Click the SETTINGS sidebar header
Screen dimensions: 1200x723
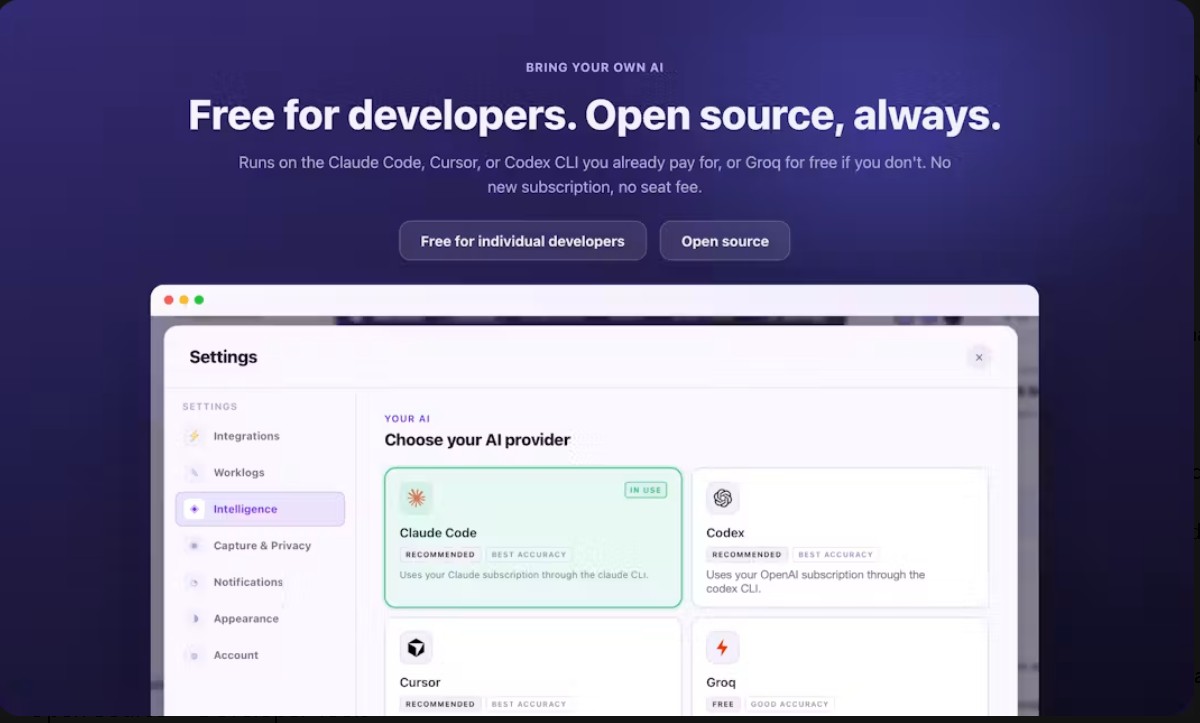point(210,407)
